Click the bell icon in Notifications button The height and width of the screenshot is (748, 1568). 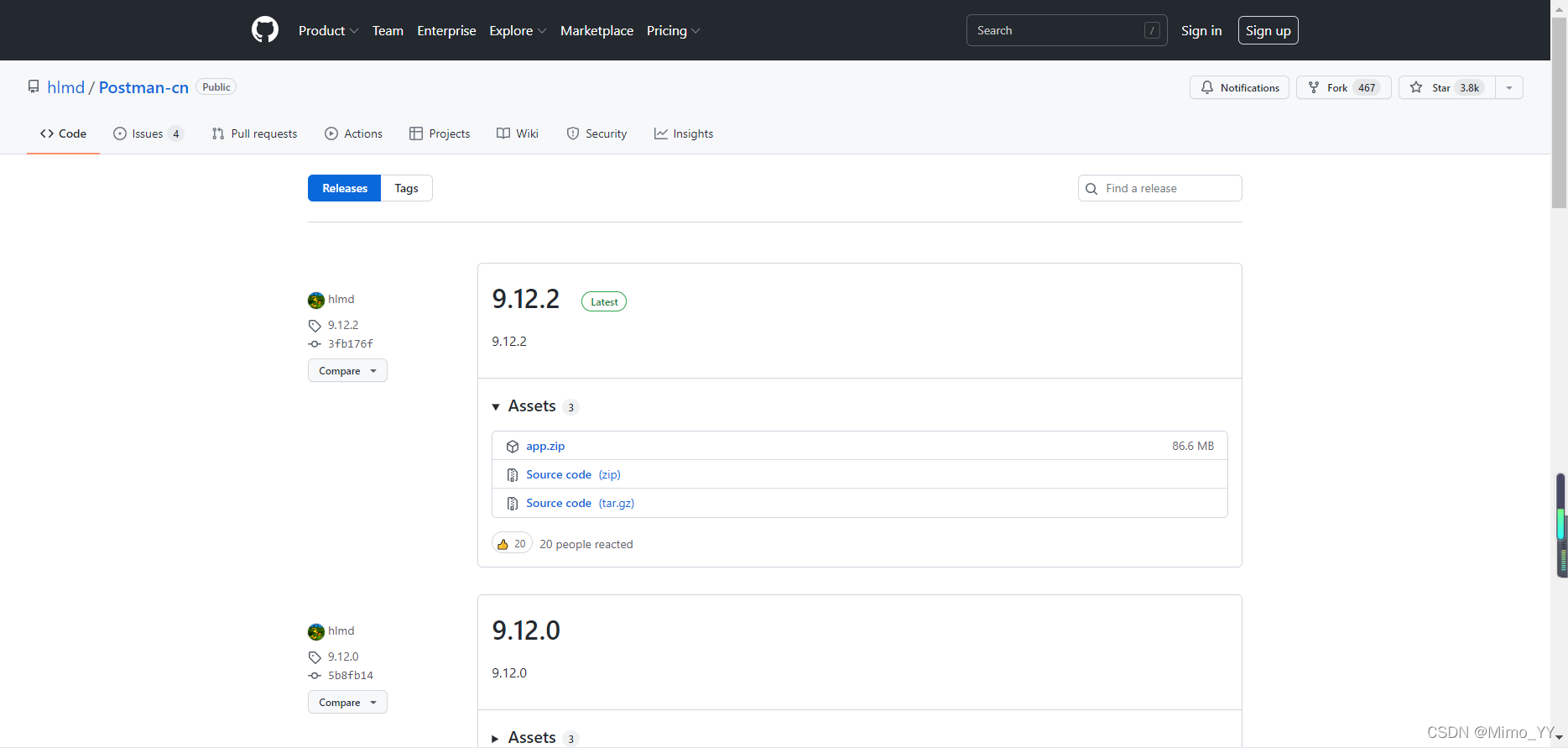tap(1207, 87)
